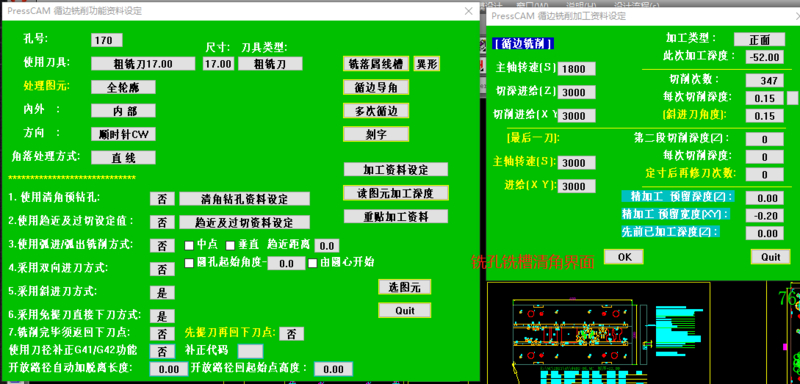Click 主轴转速(S) field showing 1800
The height and width of the screenshot is (384, 800).
(577, 69)
